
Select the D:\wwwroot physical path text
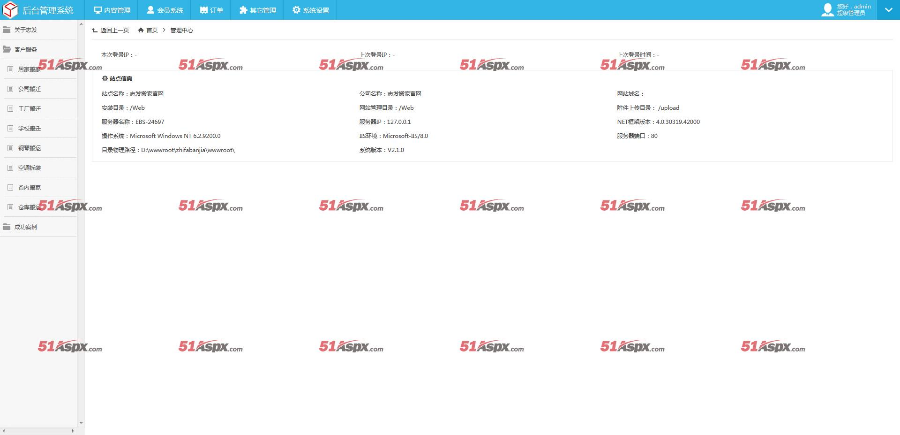(188, 150)
